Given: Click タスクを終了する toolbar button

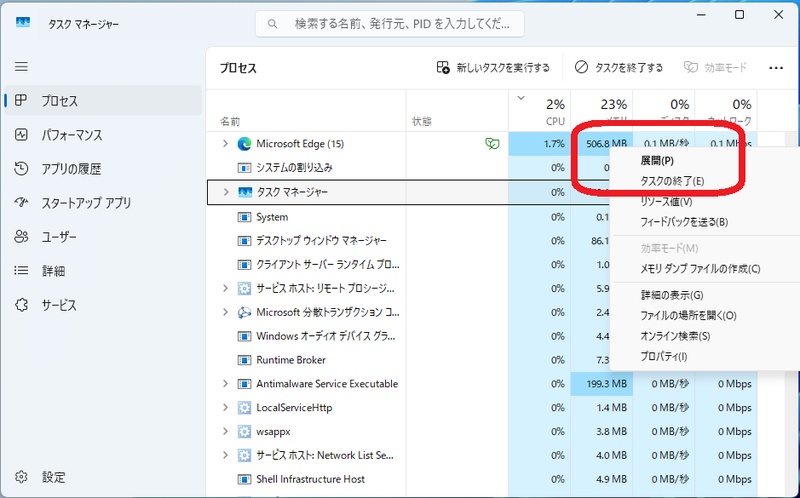Looking at the screenshot, I should pos(619,68).
